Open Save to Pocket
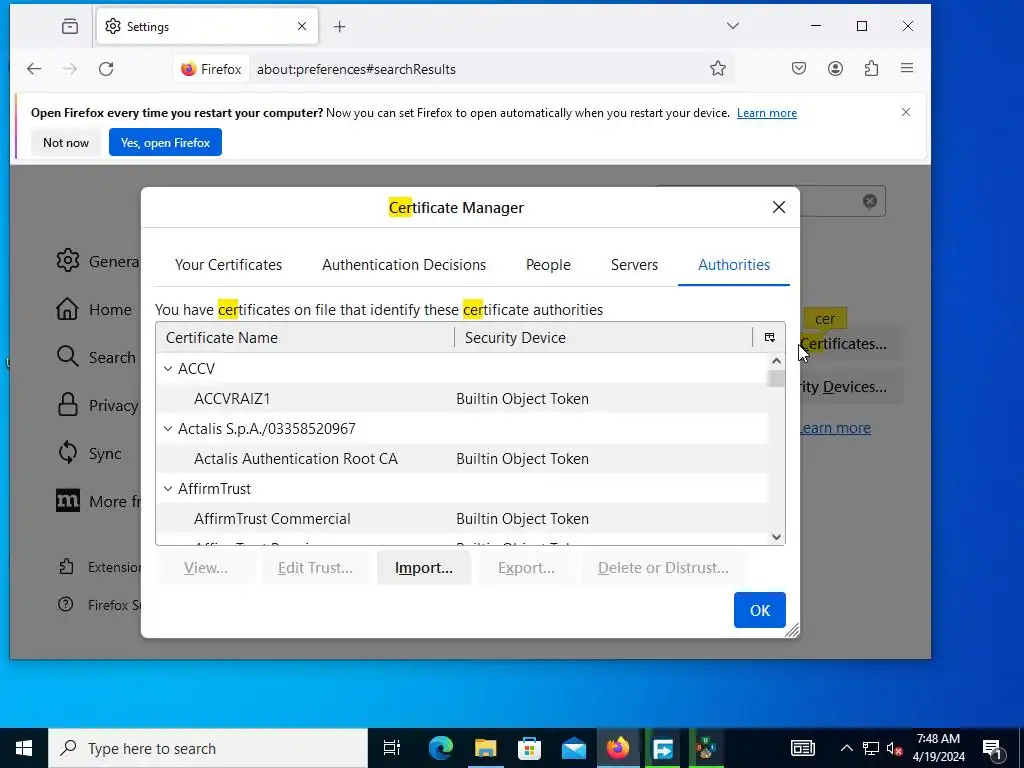 click(x=799, y=69)
